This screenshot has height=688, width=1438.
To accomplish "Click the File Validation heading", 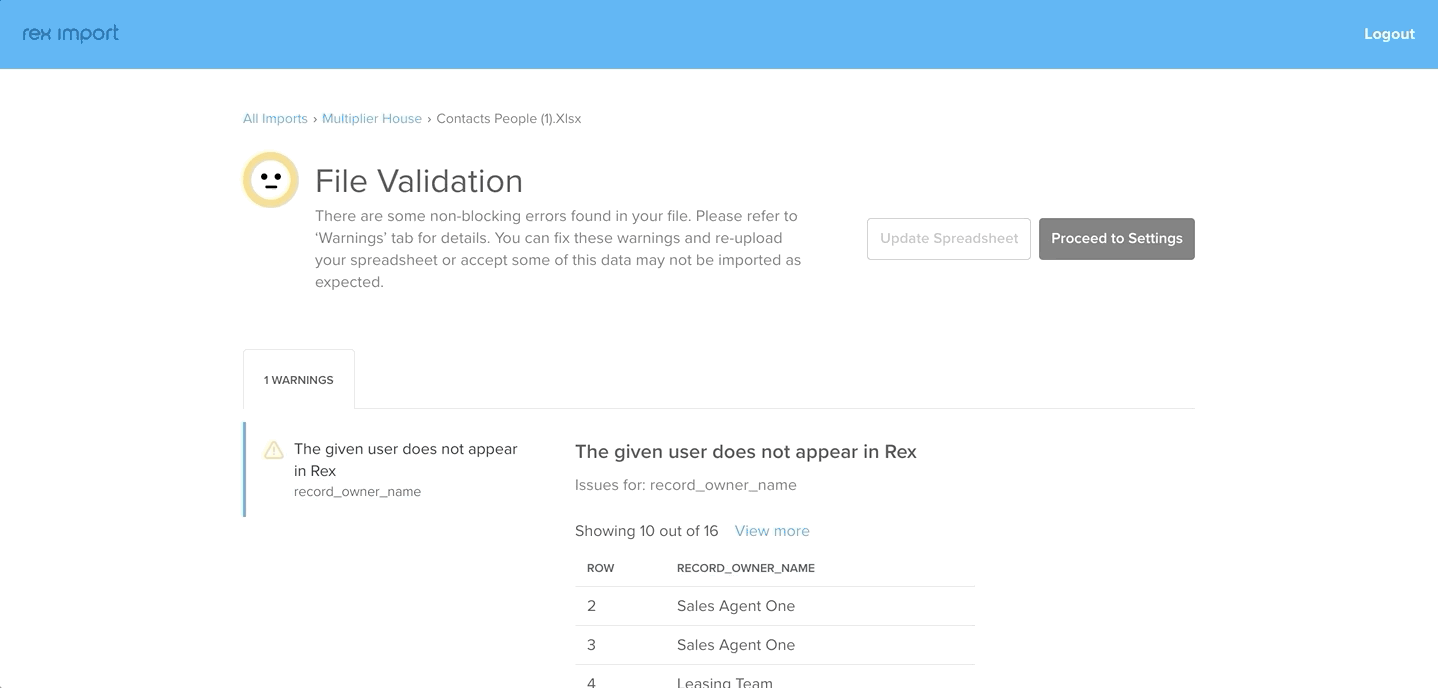I will click(x=419, y=181).
